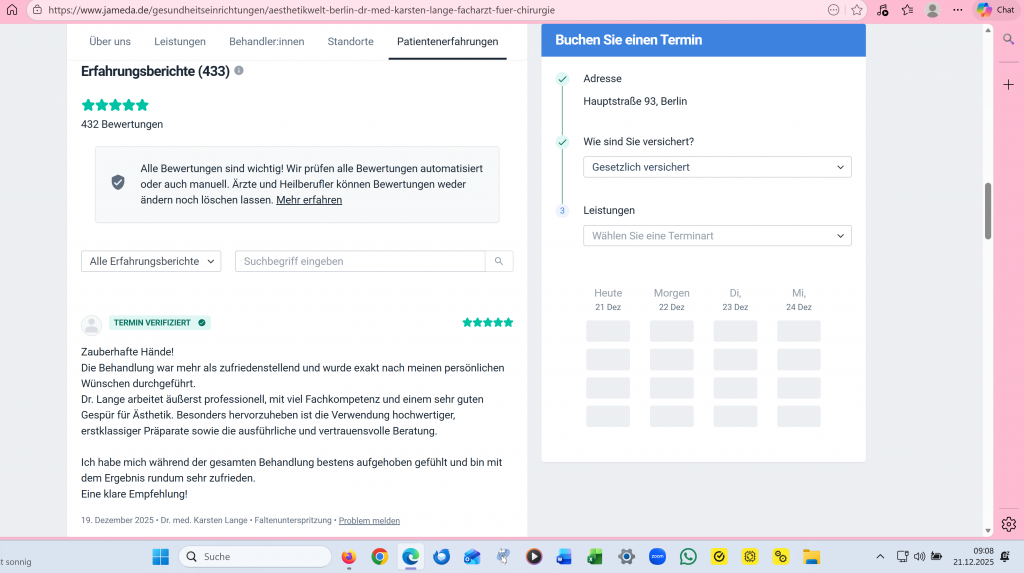Click the Mehr erfahren link
1024x573 pixels.
(309, 200)
